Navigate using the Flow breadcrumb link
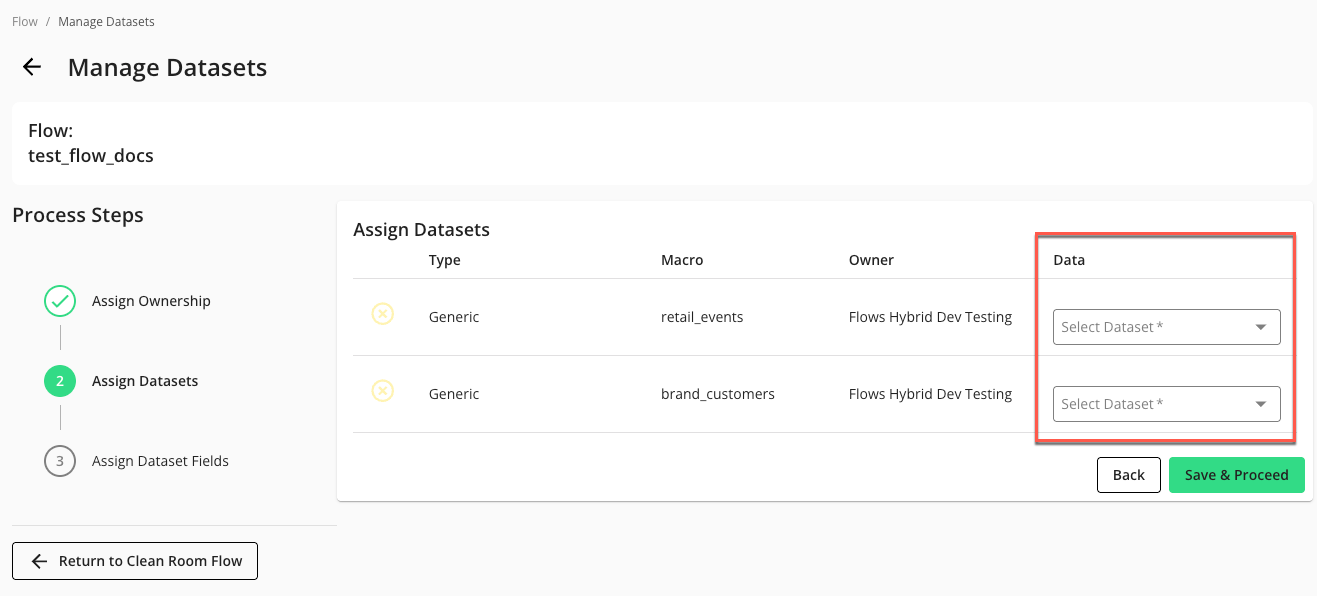Viewport: 1317px width, 596px height. tap(23, 21)
